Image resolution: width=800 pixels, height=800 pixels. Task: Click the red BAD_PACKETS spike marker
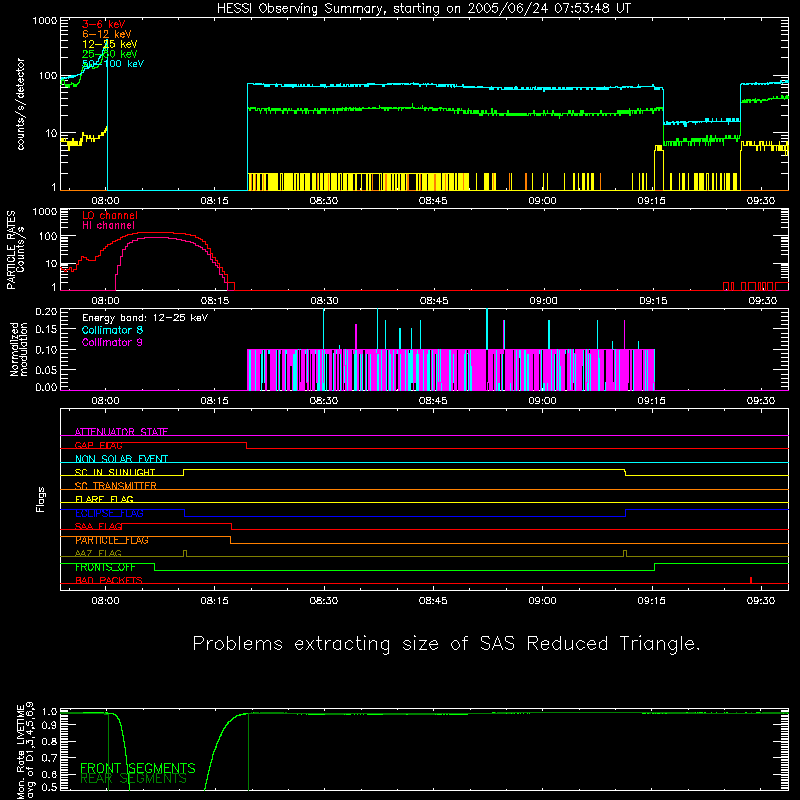pos(751,580)
